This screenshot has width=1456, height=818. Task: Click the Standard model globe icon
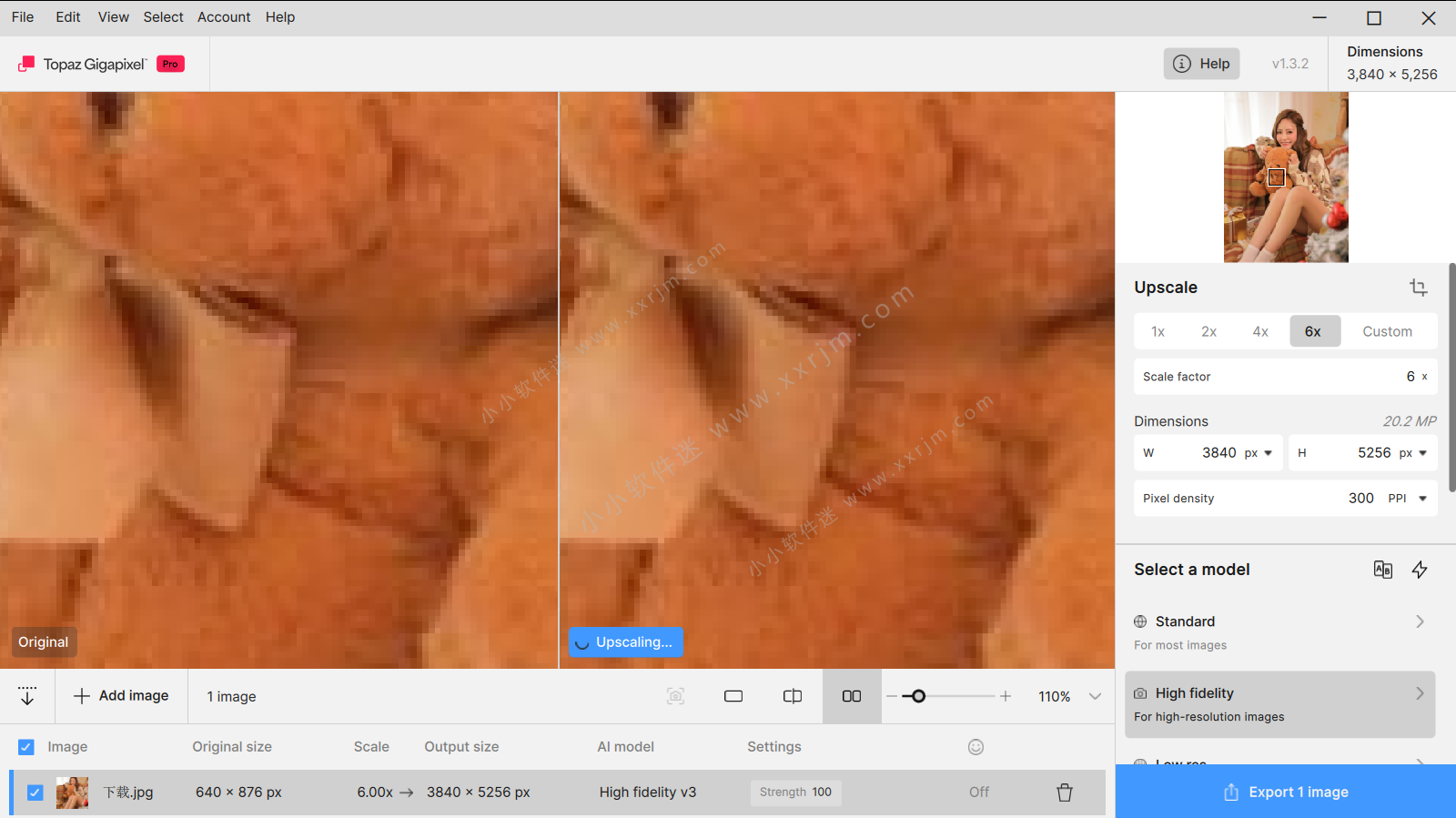[1140, 621]
